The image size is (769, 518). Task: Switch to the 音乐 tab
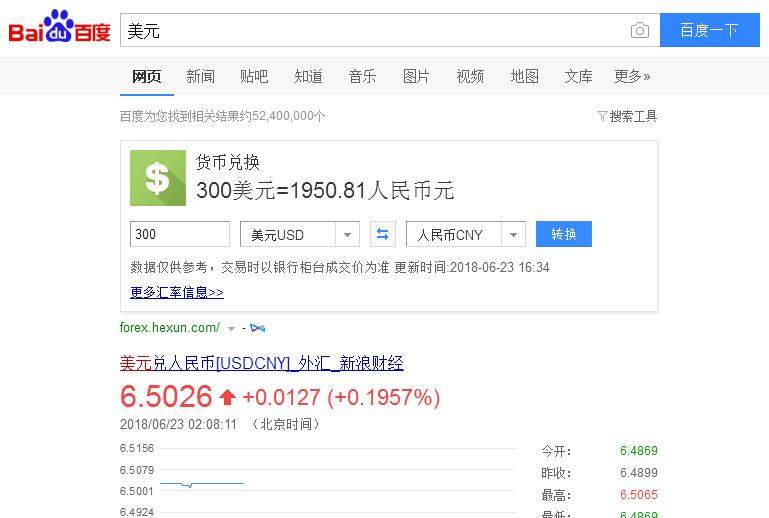[x=362, y=77]
